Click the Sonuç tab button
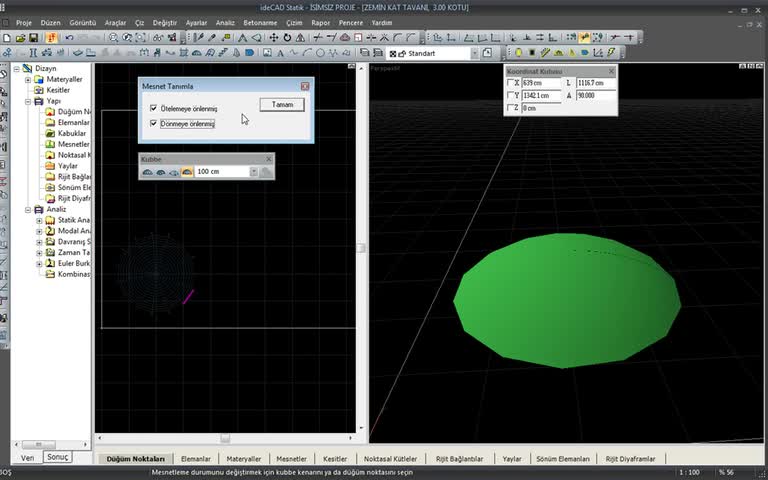 pos(58,456)
